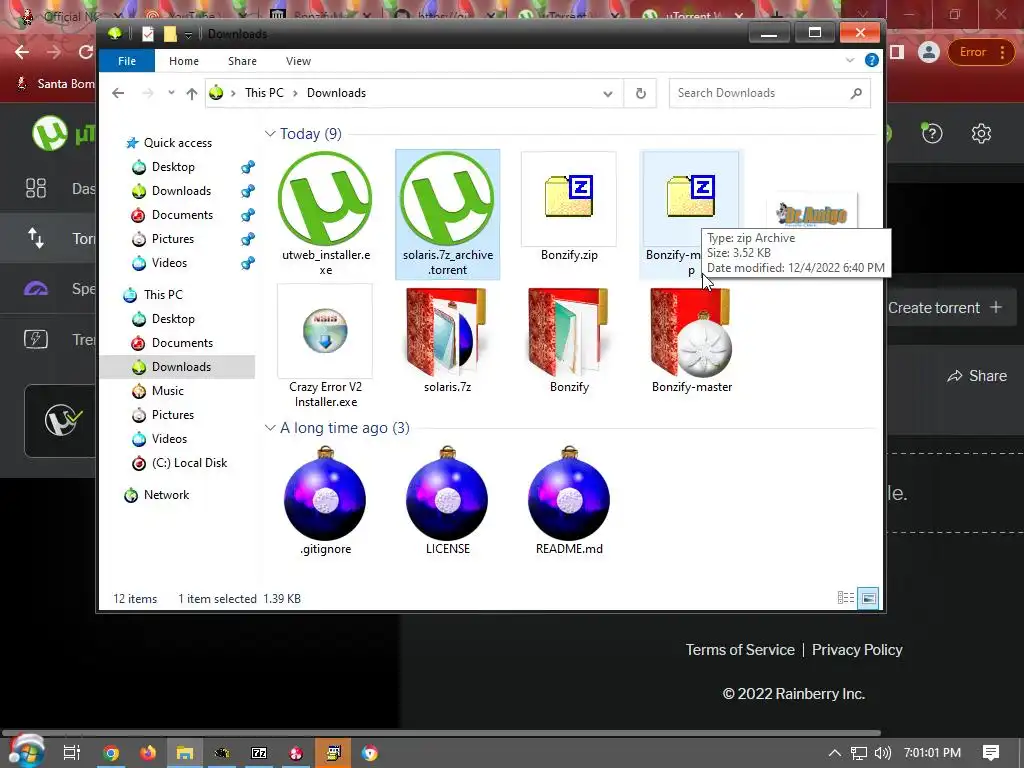Expand the ribbon with chevron

click(850, 60)
